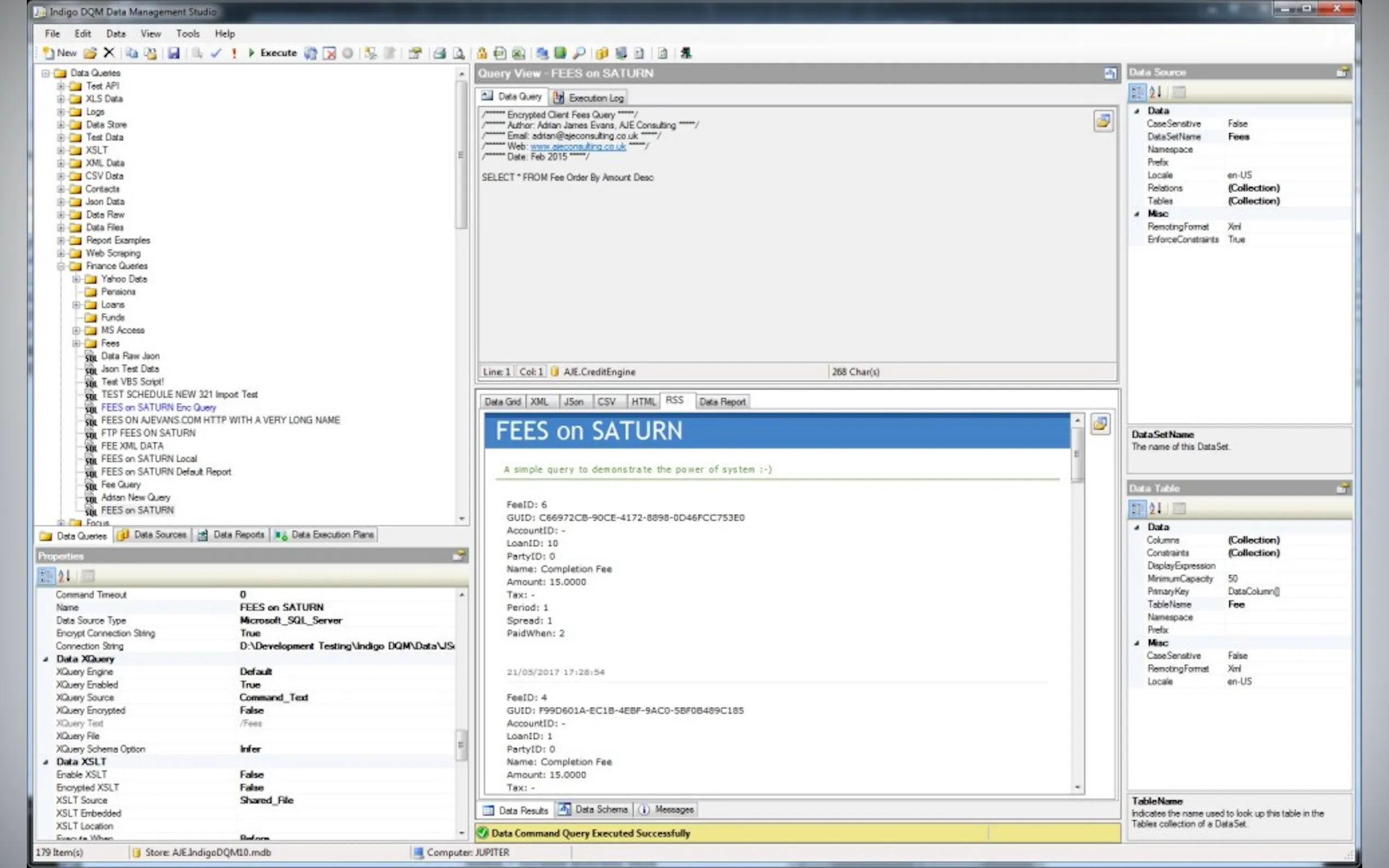This screenshot has height=868, width=1389.
Task: Open the www.ajeconsulting.co.uk link
Action: tap(577, 146)
